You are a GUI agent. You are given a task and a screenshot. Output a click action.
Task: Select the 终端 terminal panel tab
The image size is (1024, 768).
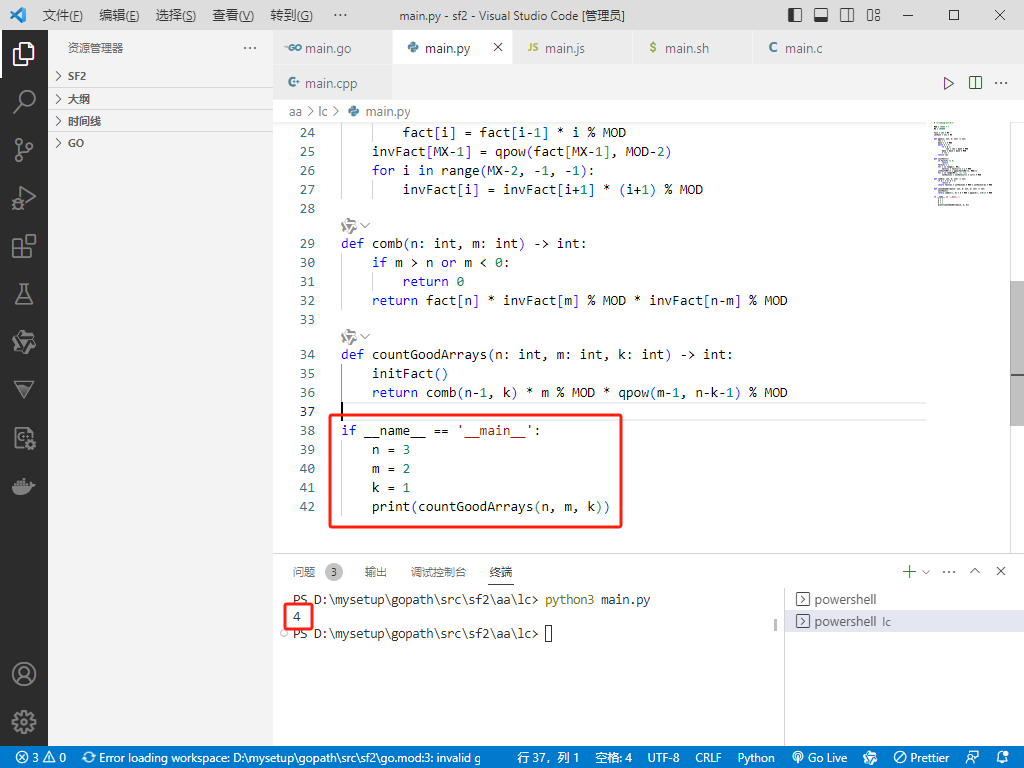501,572
